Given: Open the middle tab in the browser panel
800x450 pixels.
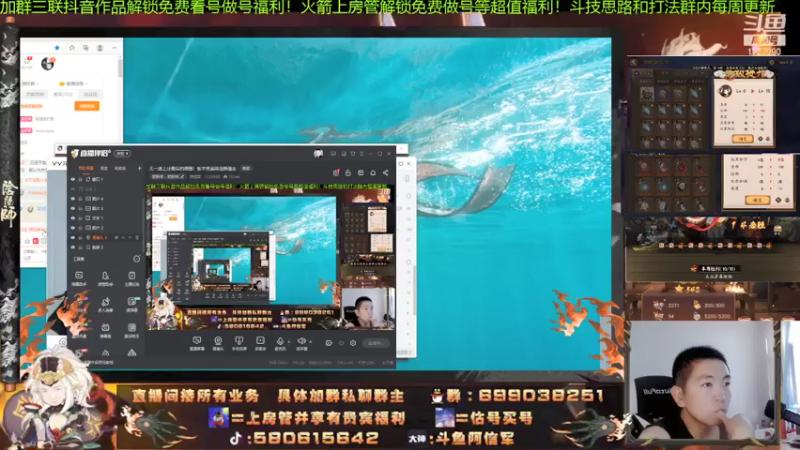Looking at the screenshot, I should click(63, 94).
